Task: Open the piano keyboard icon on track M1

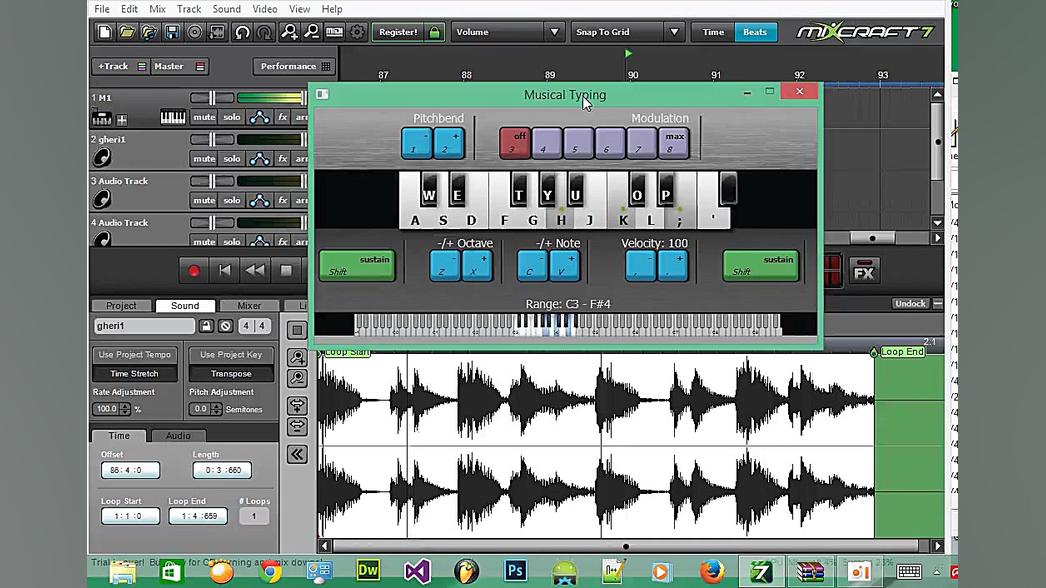Action: [172, 118]
